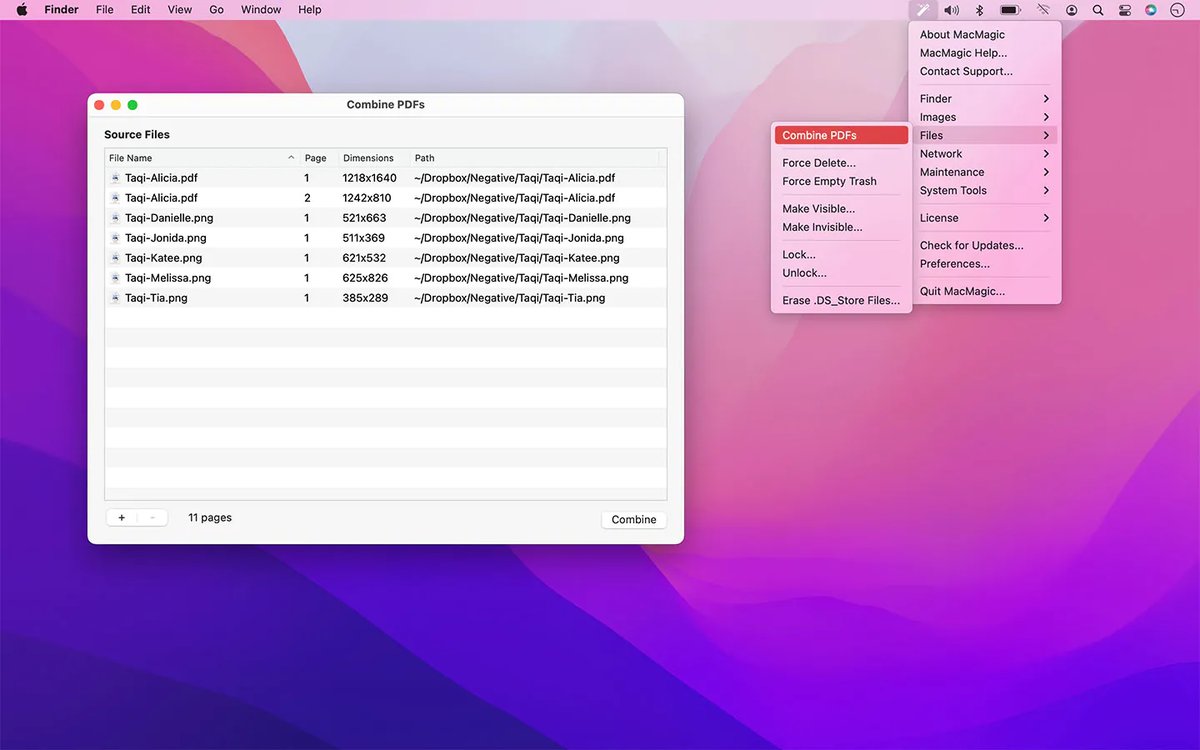
Task: Click the MacMagic wand menu bar icon
Action: (923, 10)
